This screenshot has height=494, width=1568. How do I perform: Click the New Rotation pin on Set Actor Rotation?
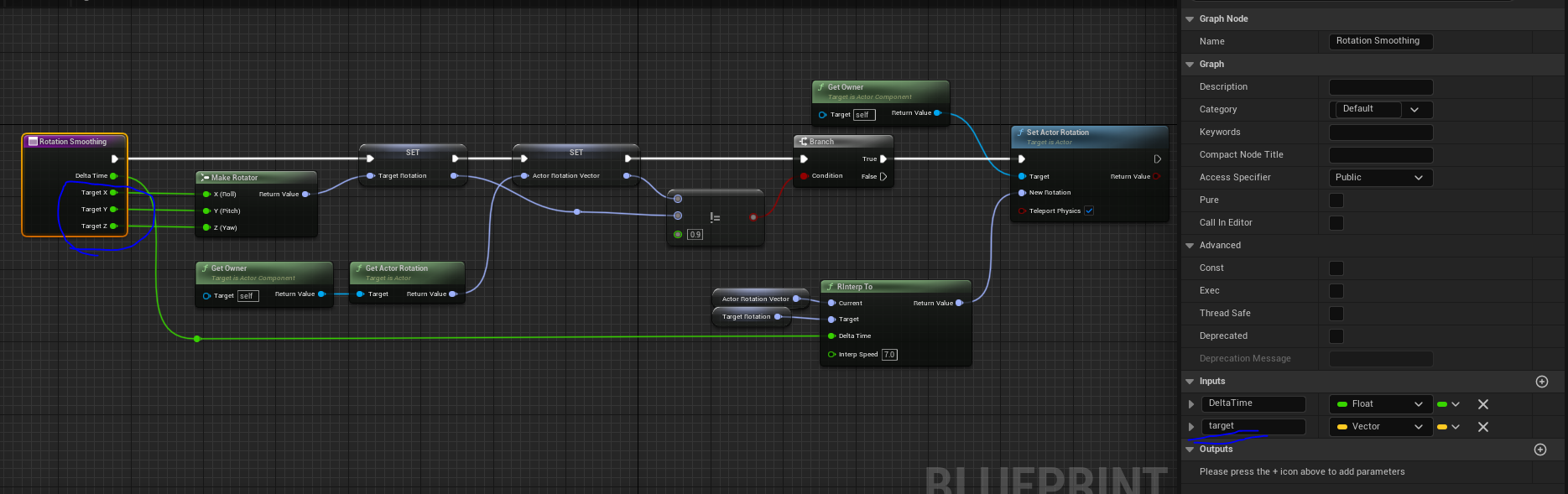coord(1022,193)
